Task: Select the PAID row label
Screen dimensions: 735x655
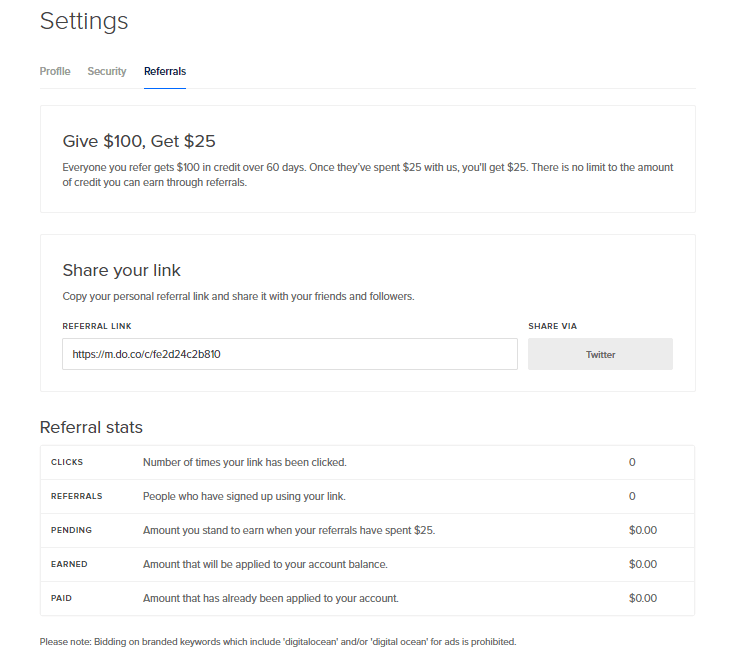Action: 62,598
